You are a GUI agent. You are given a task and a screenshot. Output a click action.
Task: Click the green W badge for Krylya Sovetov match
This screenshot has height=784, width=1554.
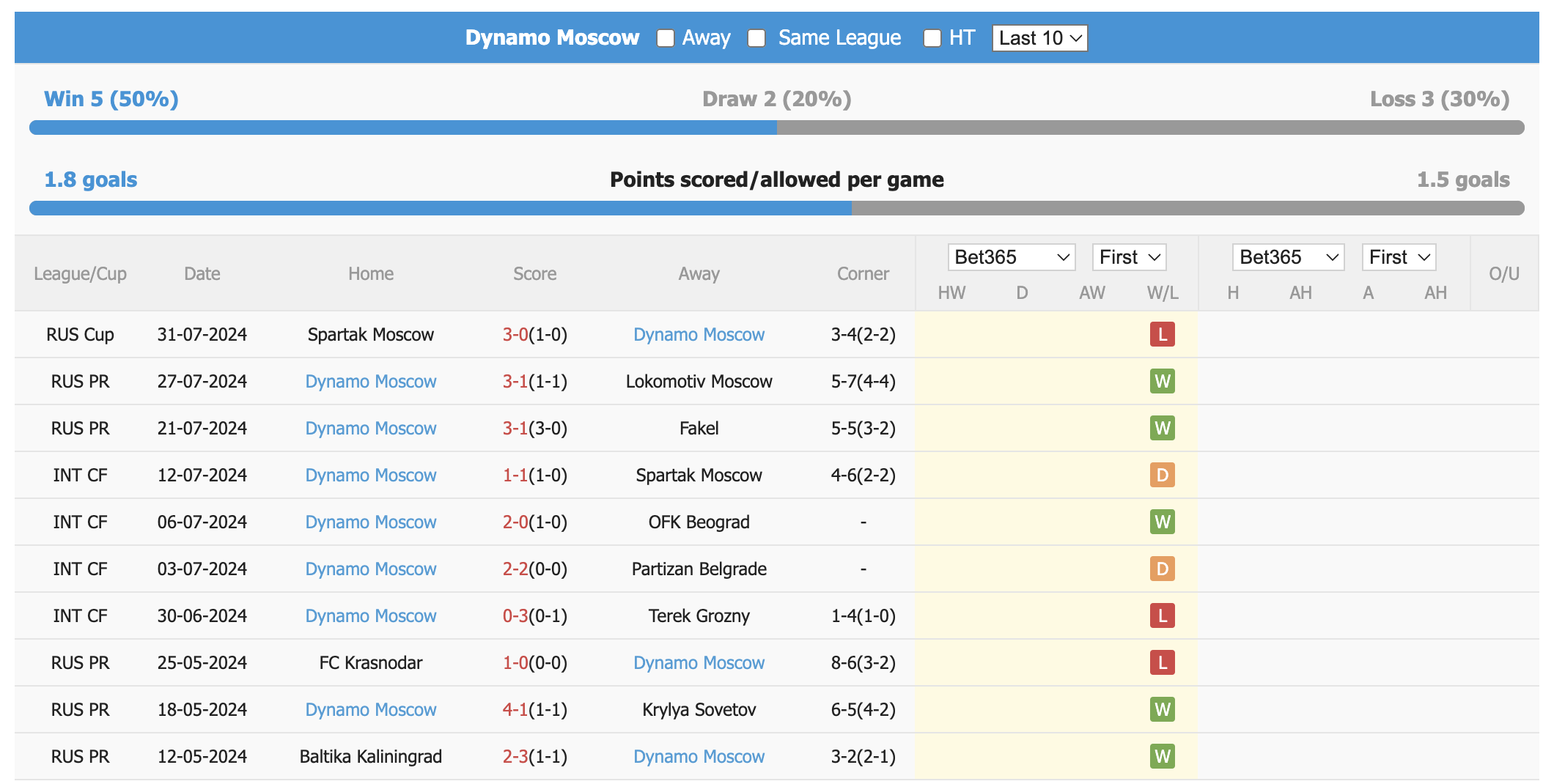[x=1163, y=709]
